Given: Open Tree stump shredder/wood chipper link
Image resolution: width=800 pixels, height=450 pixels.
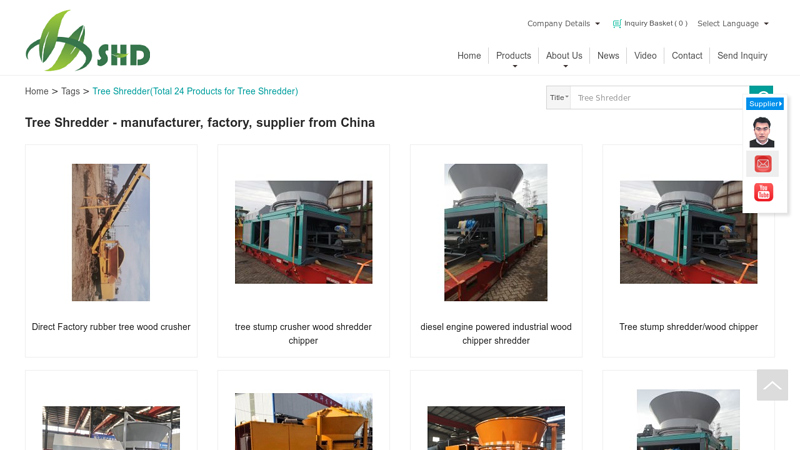Looking at the screenshot, I should tap(688, 327).
